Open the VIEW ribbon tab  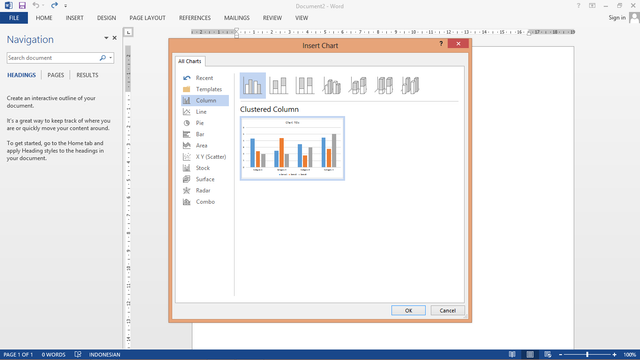[x=302, y=18]
